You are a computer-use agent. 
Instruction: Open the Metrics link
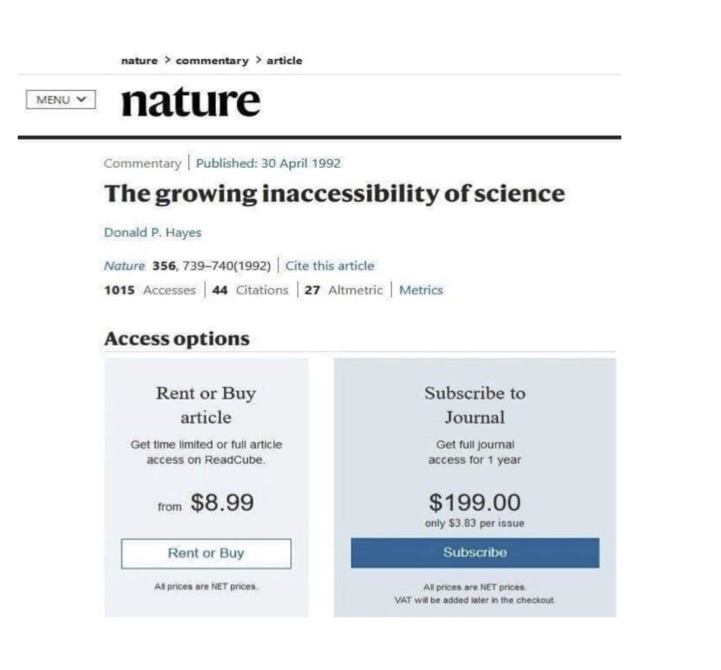(420, 290)
